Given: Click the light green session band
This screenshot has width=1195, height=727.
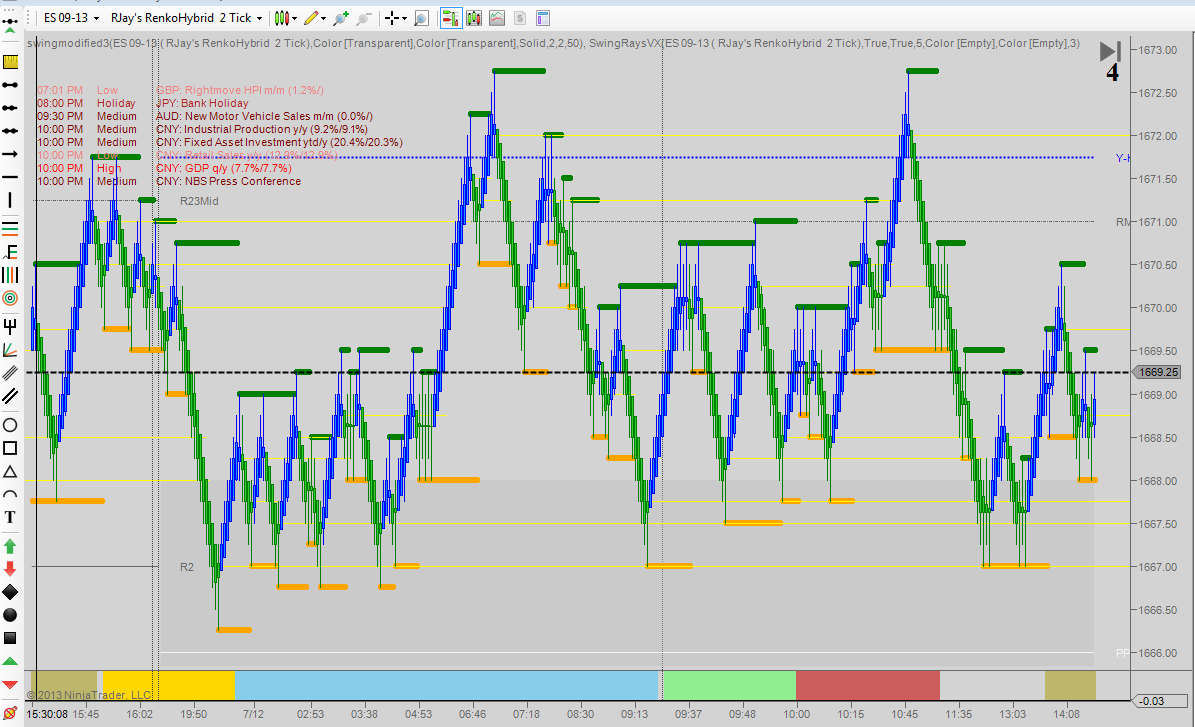Looking at the screenshot, I should point(729,685).
